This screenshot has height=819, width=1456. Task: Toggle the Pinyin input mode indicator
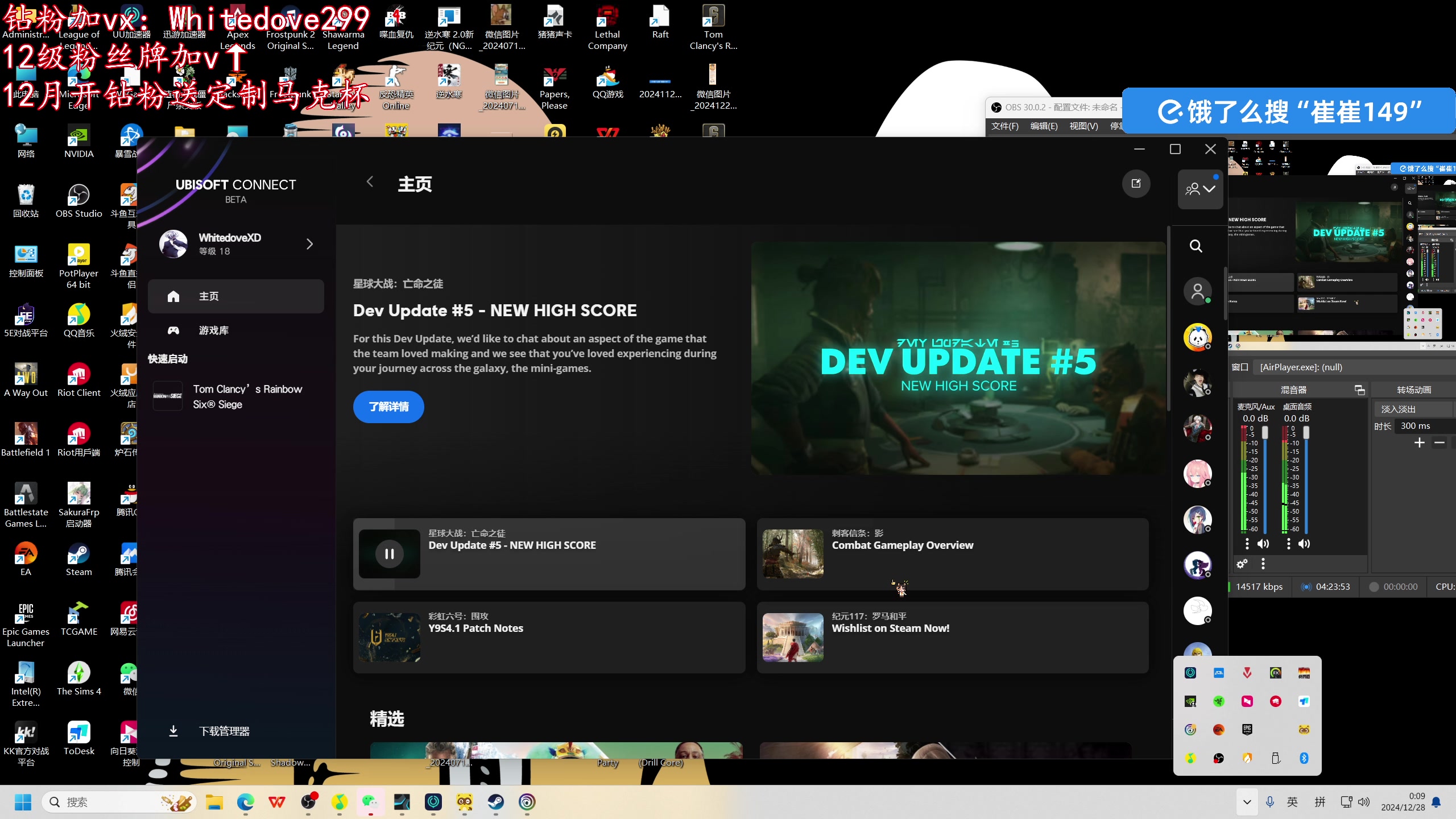tap(1320, 802)
